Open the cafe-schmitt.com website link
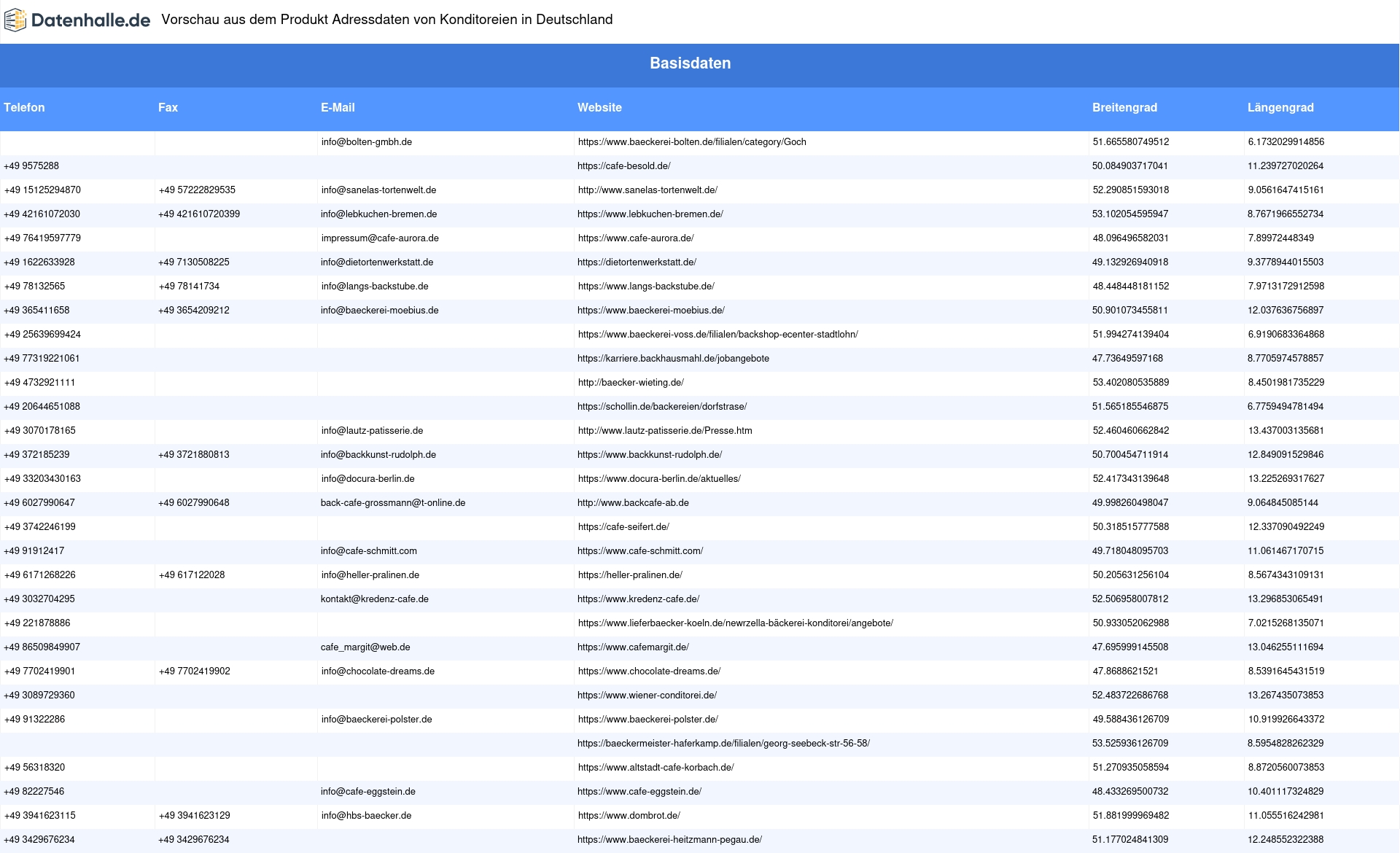This screenshot has height=853, width=1400. pos(640,551)
